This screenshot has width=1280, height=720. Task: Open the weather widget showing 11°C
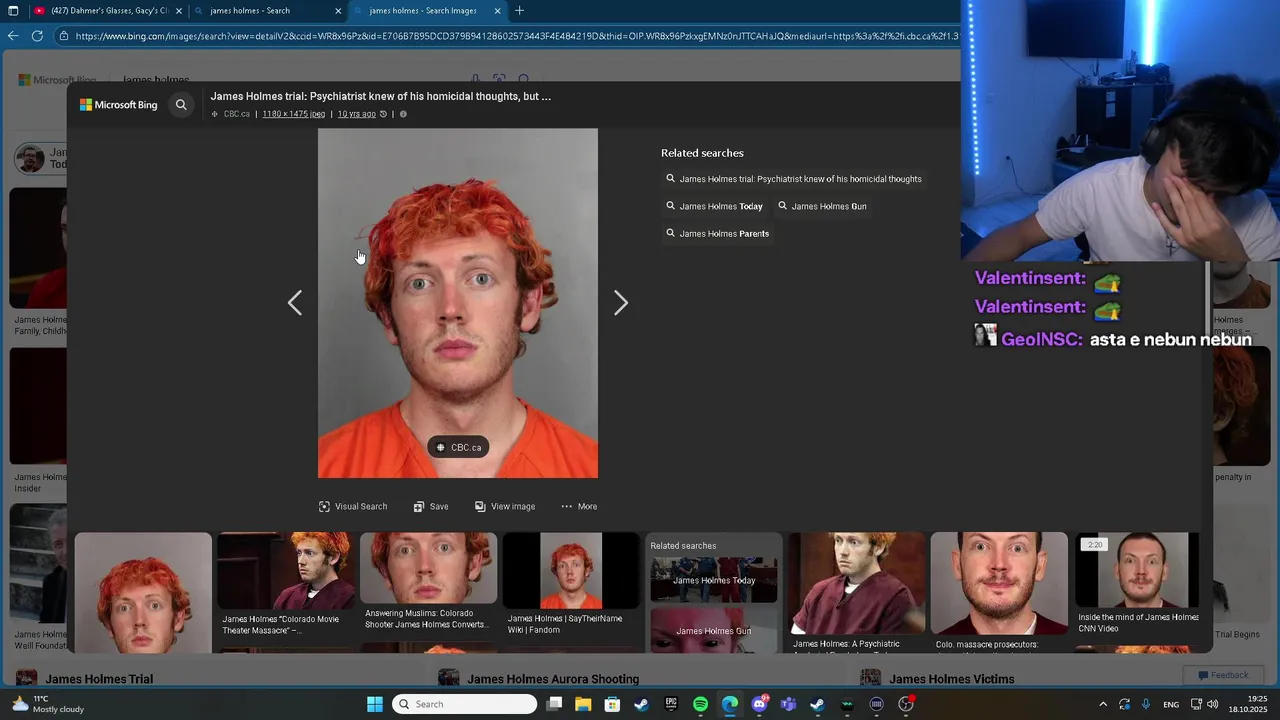pyautogui.click(x=48, y=704)
